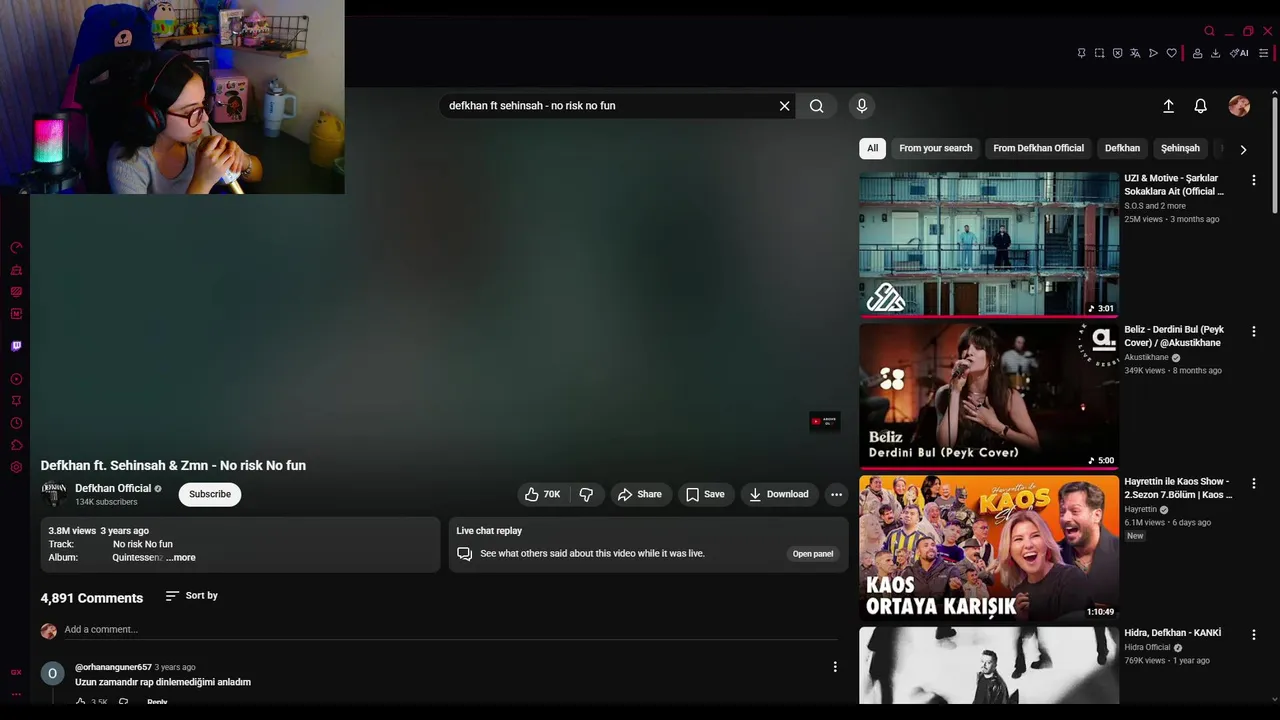Viewport: 1280px width, 720px height.
Task: Open menu for Hidra KANKİ video
Action: click(x=1253, y=634)
